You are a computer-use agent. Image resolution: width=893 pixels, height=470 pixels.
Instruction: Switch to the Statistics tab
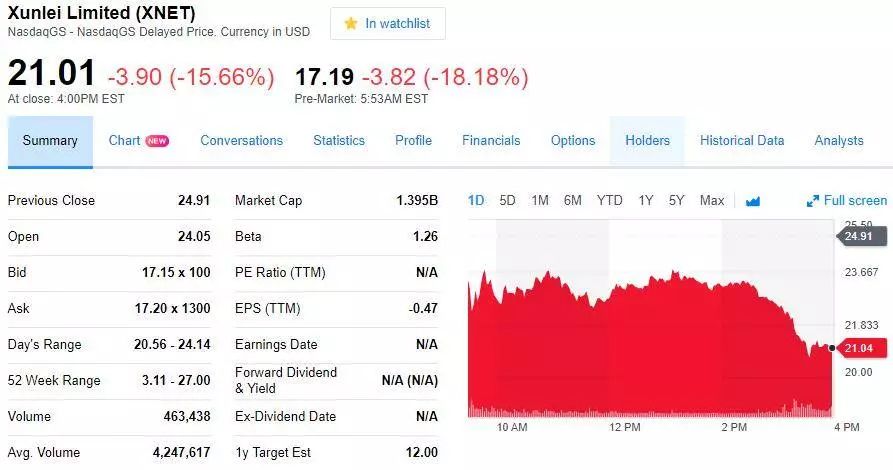(339, 141)
